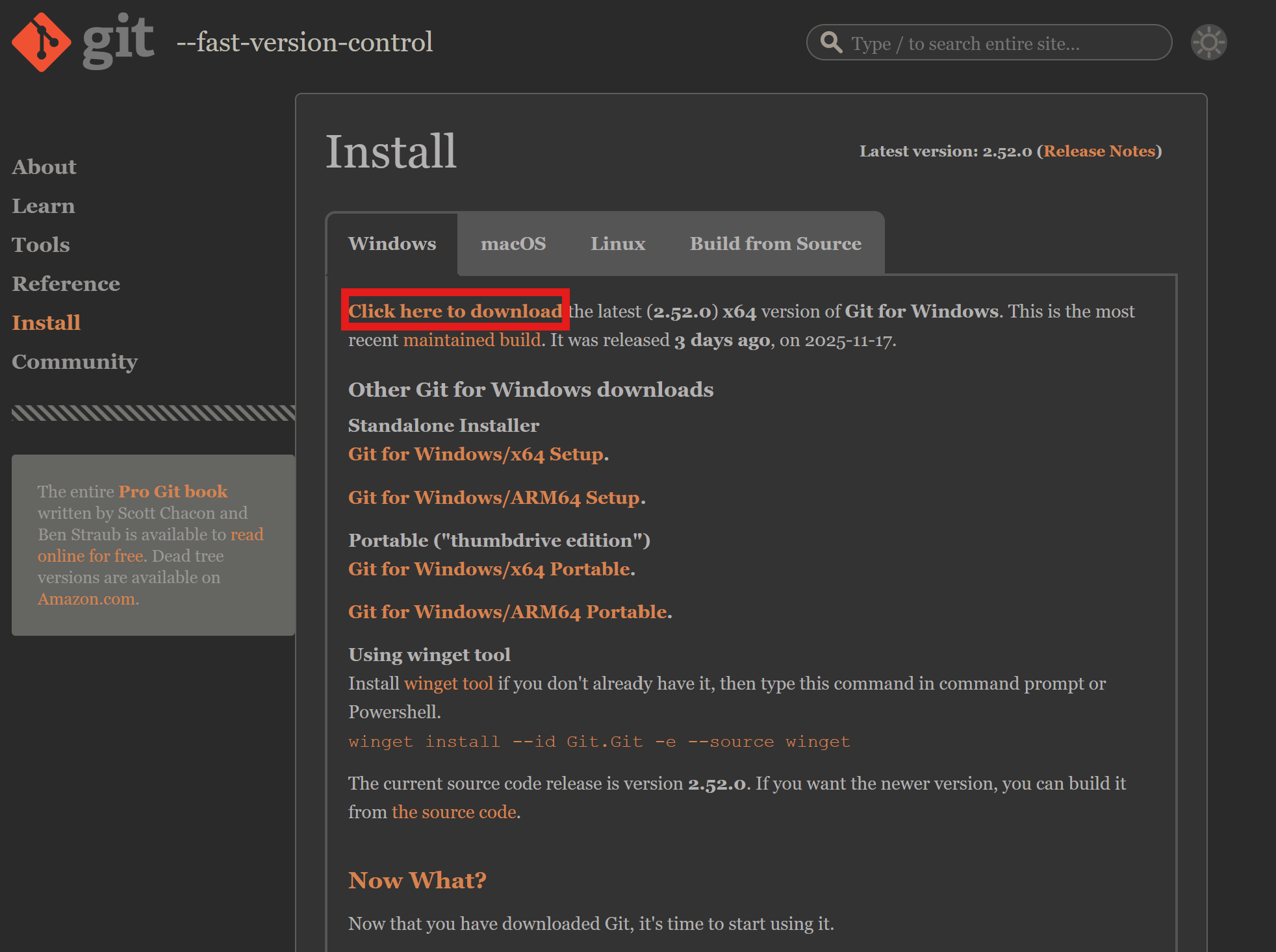The width and height of the screenshot is (1276, 952).
Task: Download Git for Windows/x64 Setup
Action: [x=476, y=454]
